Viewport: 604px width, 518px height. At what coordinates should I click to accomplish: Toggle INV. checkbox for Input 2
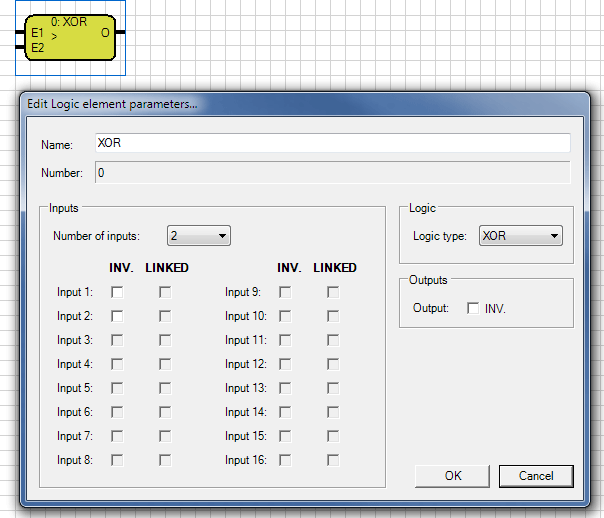117,316
